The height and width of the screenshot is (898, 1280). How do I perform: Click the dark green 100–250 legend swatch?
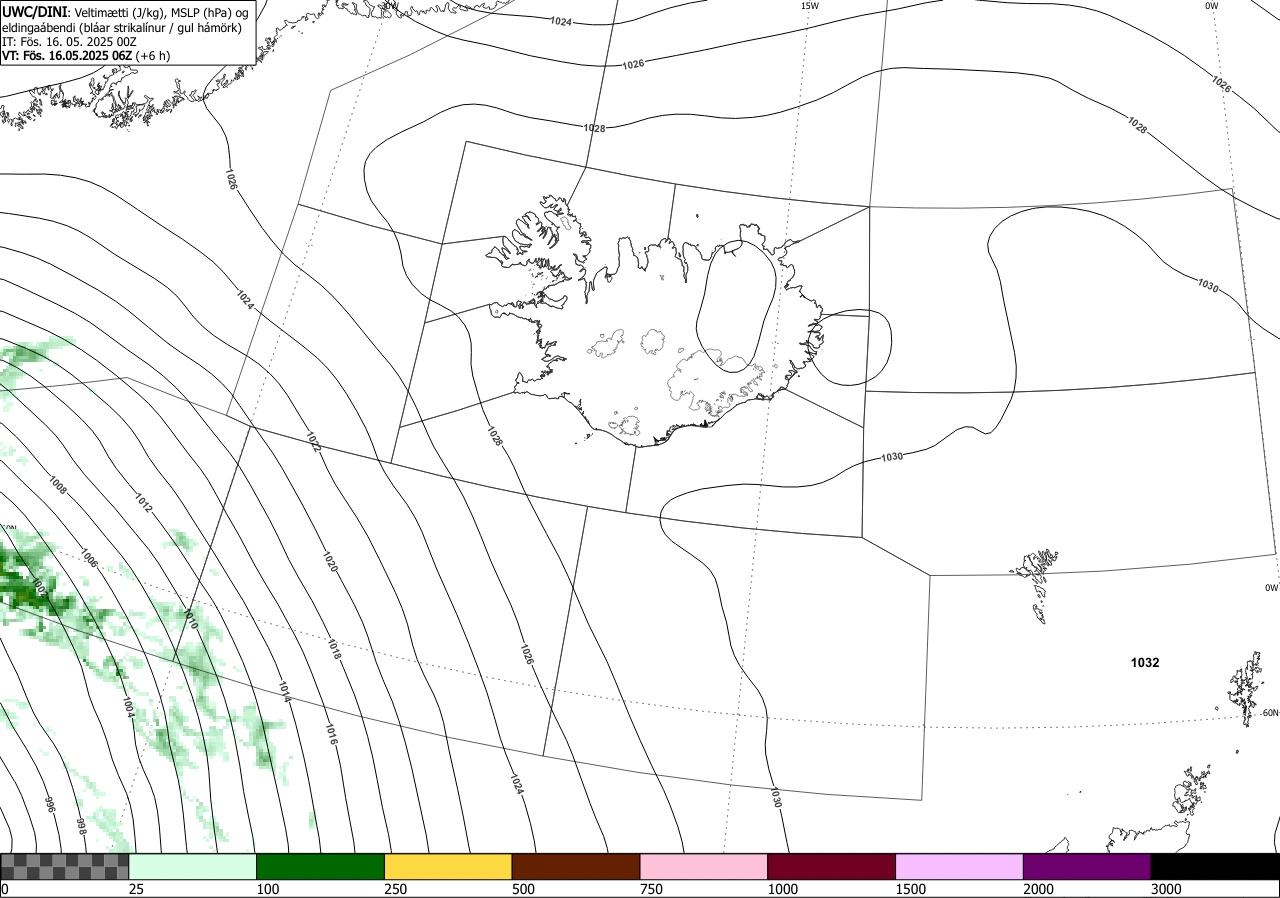click(x=321, y=866)
